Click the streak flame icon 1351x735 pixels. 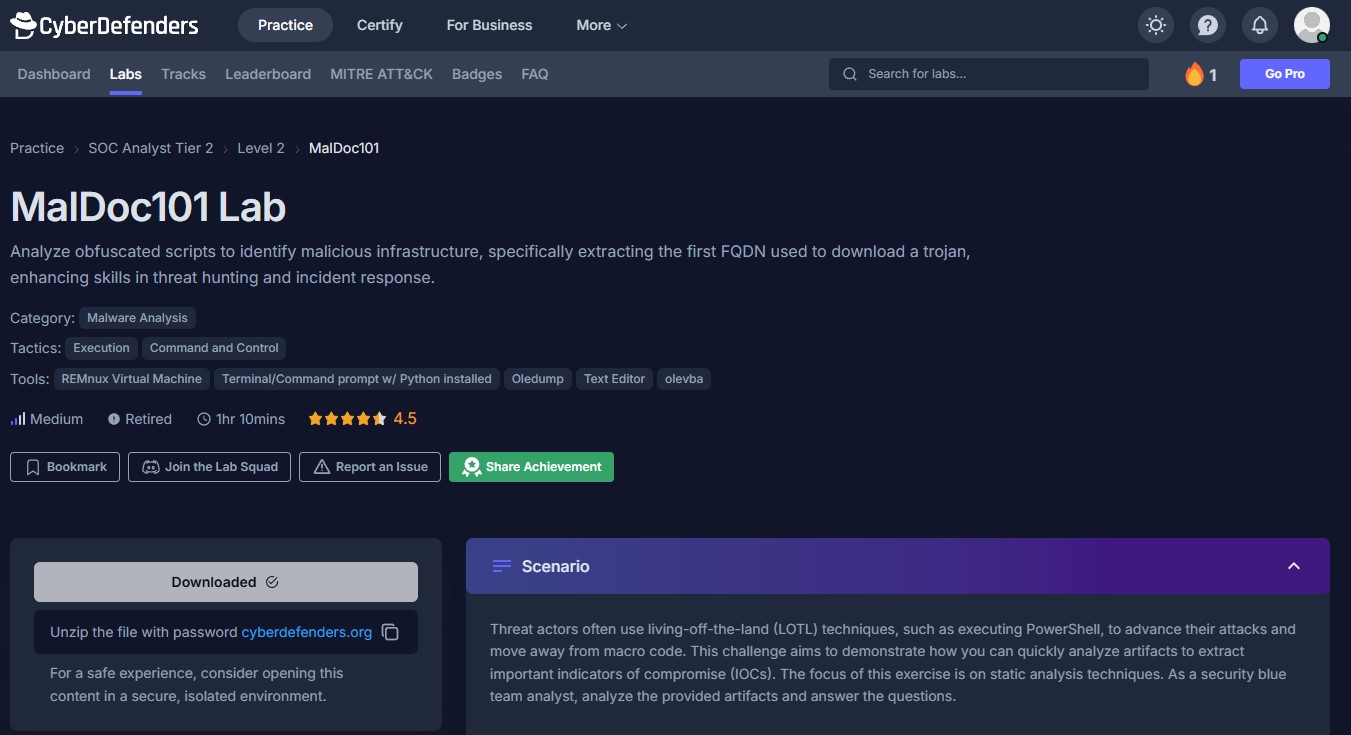(1194, 74)
